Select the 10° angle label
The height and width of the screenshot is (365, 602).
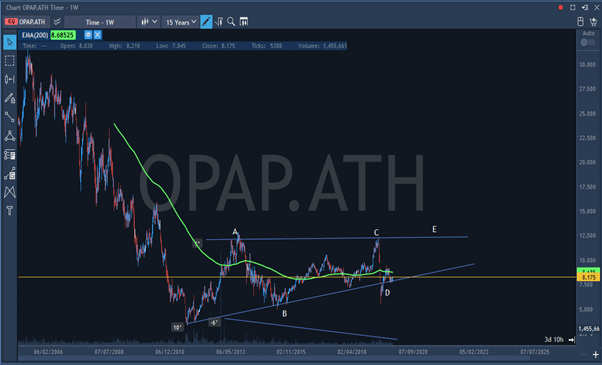pyautogui.click(x=177, y=327)
